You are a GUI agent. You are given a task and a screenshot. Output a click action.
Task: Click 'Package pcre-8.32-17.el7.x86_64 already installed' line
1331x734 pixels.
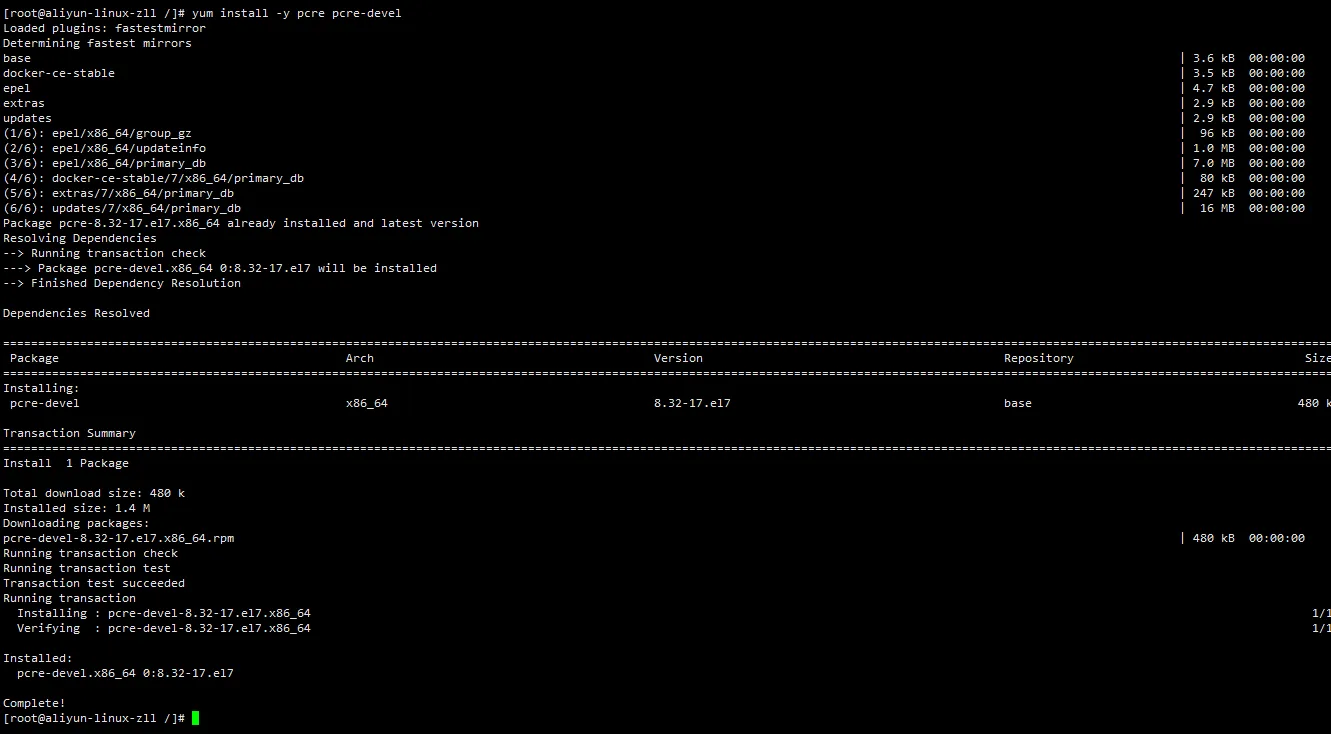(241, 223)
